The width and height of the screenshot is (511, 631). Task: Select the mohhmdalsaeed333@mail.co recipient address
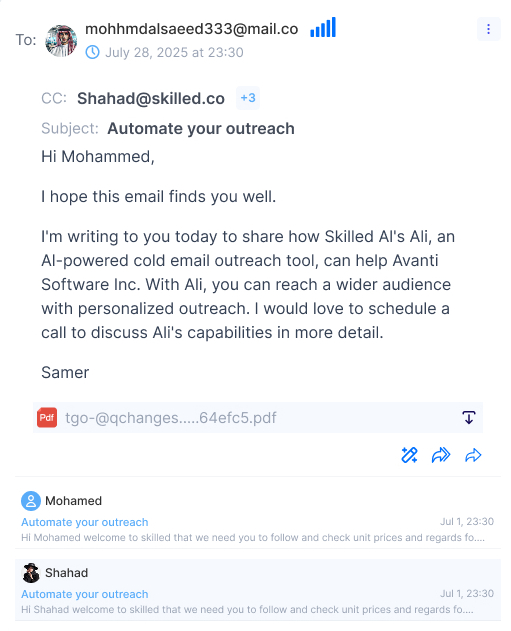[x=192, y=29]
